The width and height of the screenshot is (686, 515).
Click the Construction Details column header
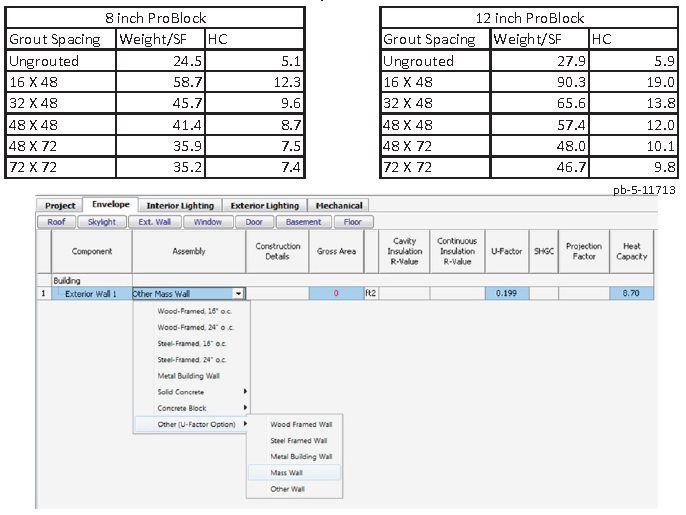coord(277,251)
